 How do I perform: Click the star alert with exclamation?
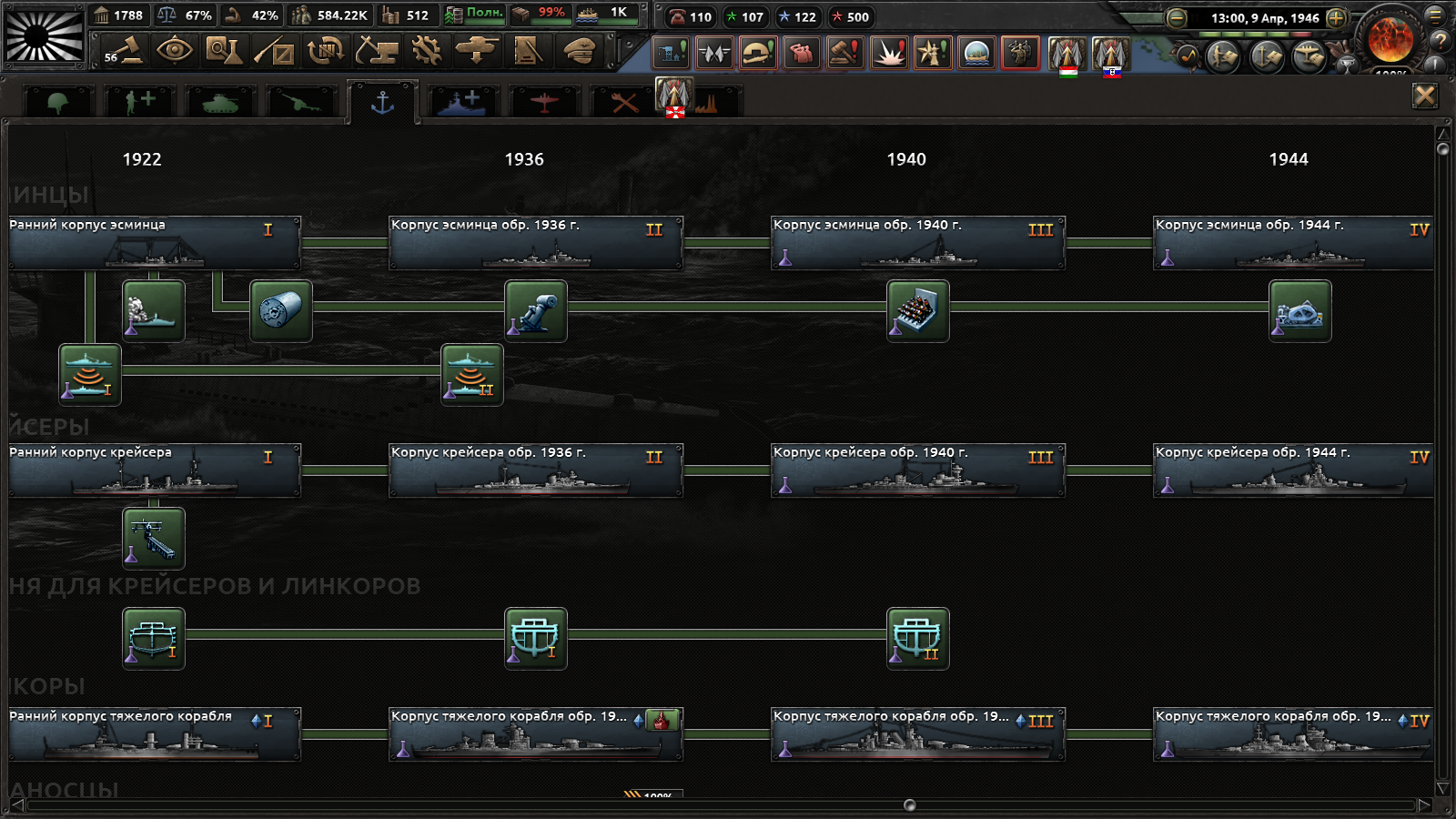(933, 53)
